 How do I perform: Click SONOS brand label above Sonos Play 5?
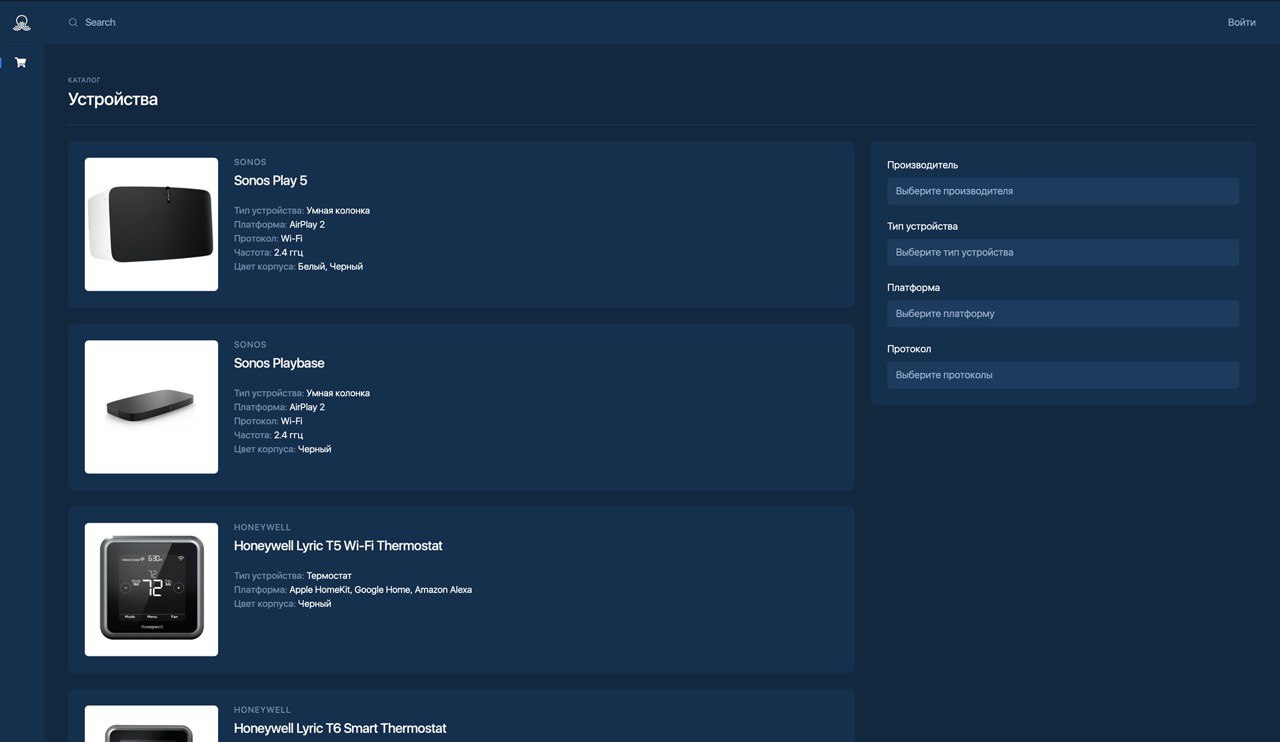250,162
